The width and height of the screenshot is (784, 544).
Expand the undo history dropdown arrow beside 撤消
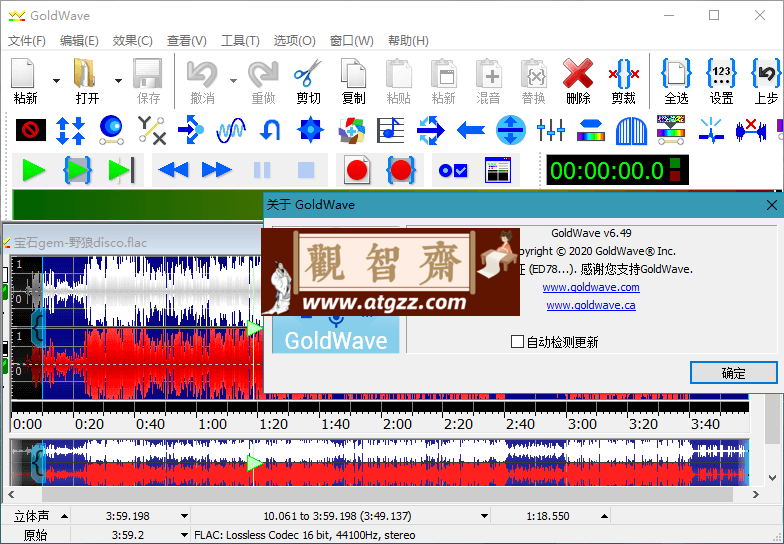point(233,80)
